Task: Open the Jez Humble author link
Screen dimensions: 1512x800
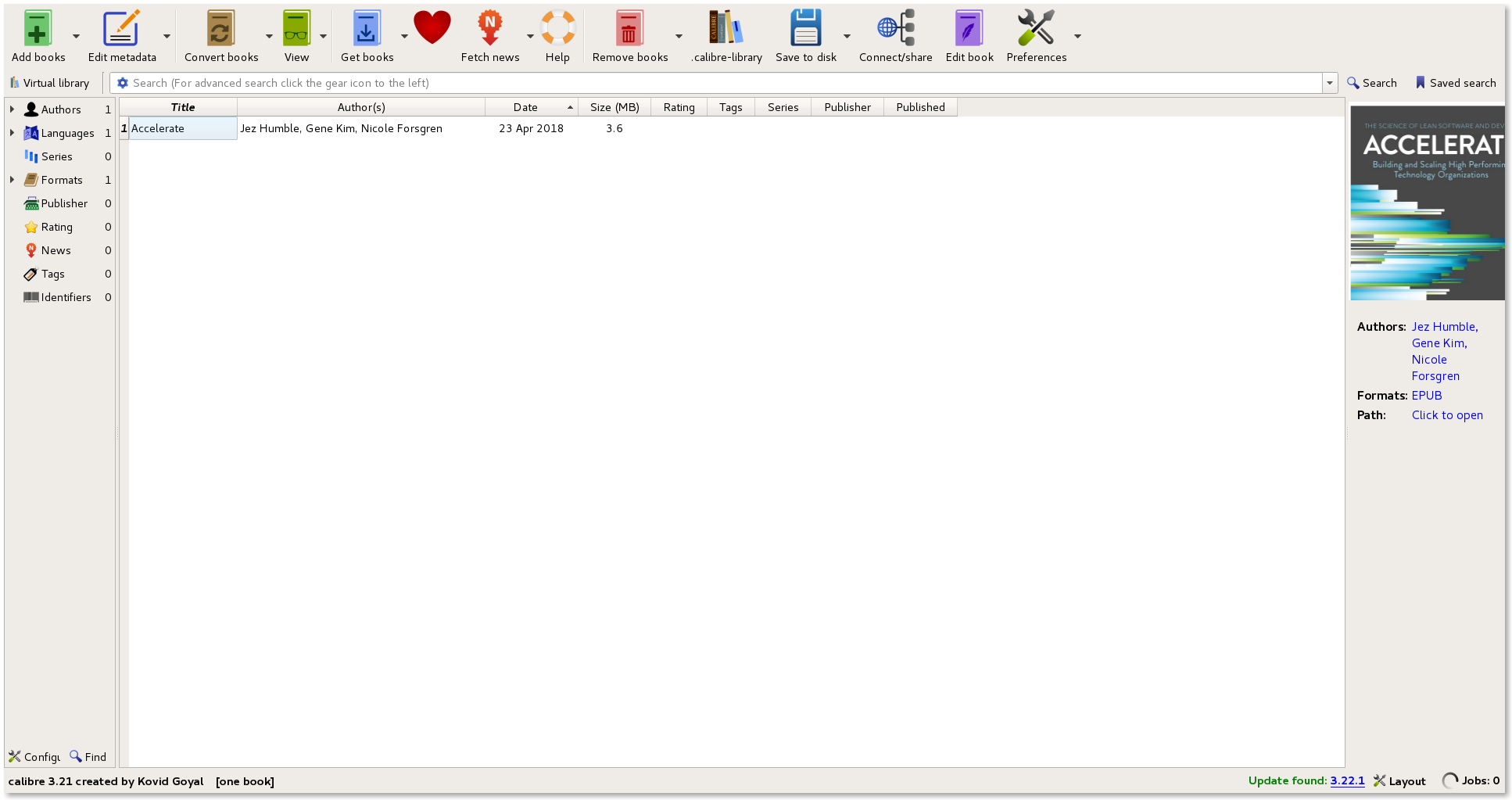Action: tap(1445, 327)
